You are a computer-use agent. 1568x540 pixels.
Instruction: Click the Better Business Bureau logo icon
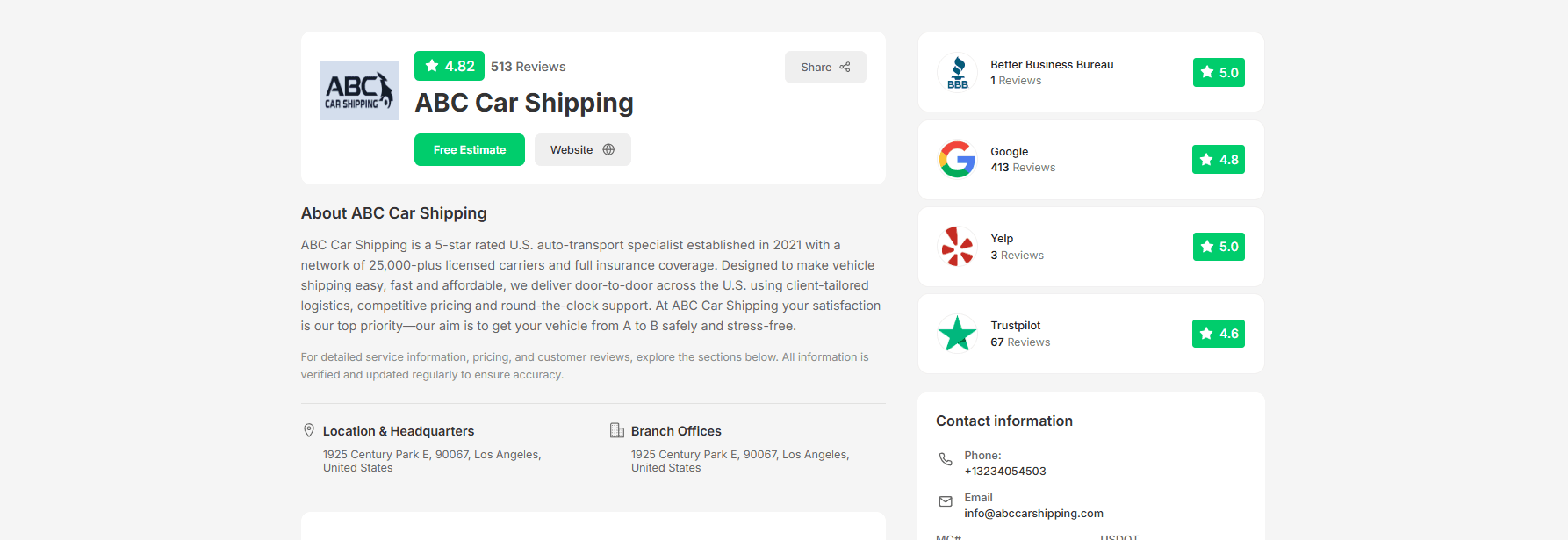click(958, 72)
